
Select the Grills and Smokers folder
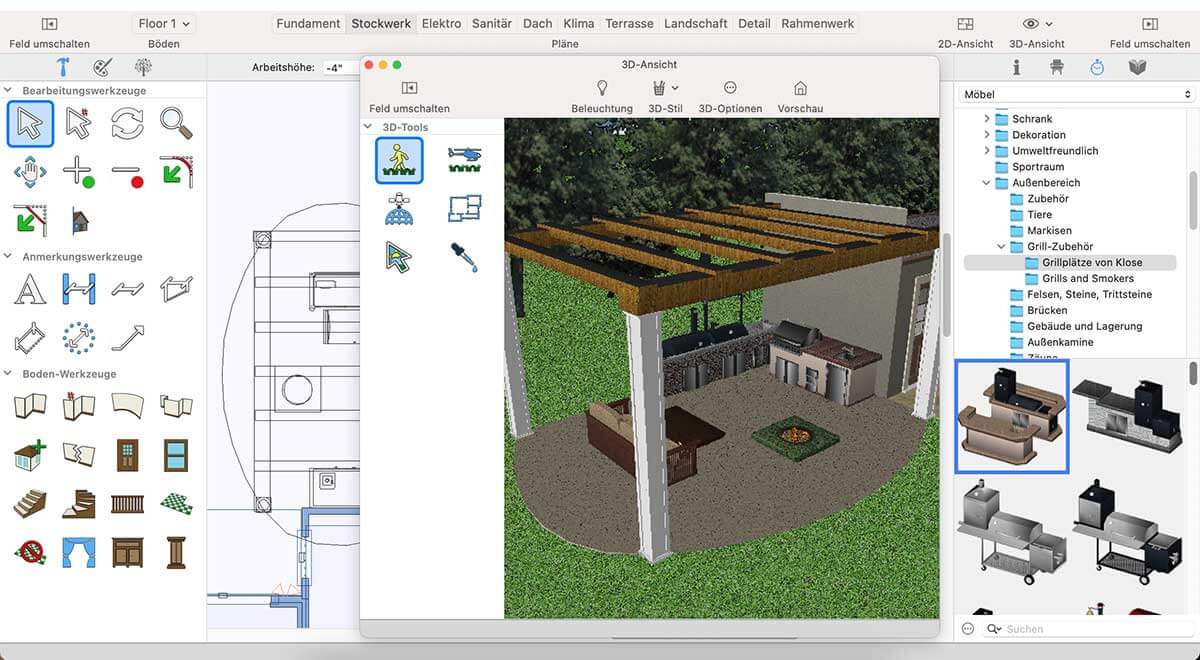[x=1087, y=279]
